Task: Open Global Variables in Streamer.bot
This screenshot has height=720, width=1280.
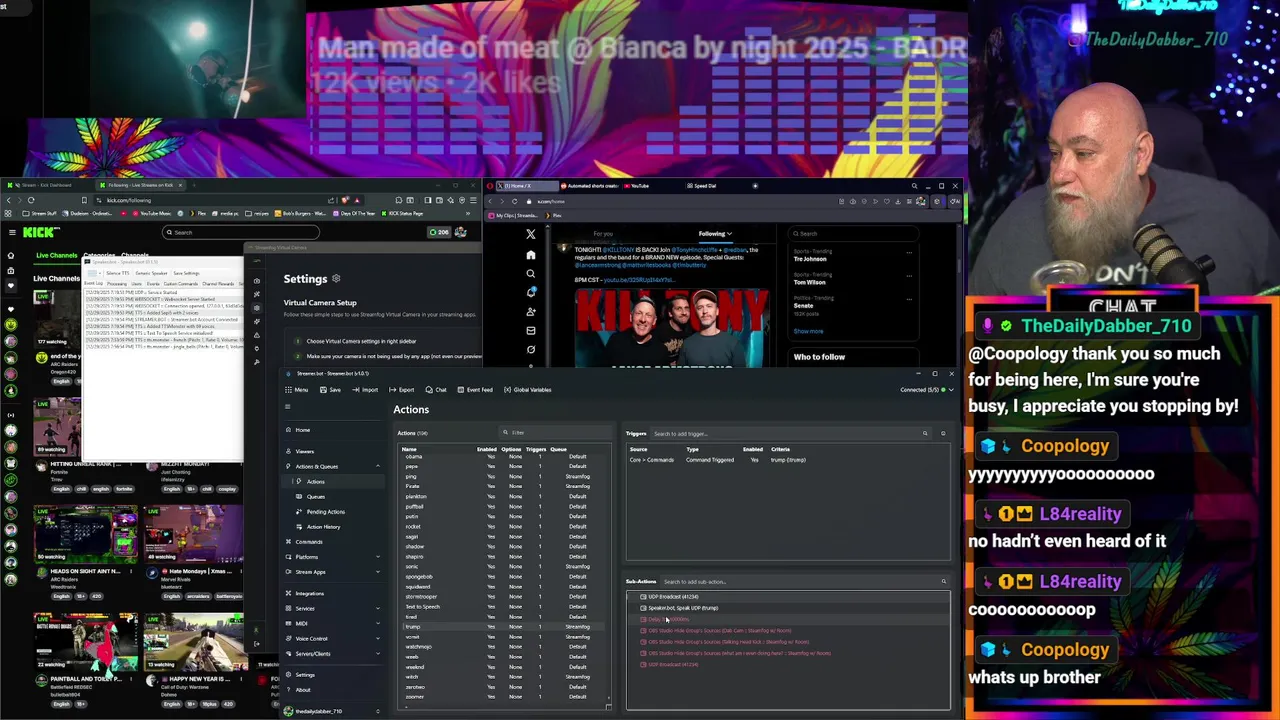Action: click(528, 389)
